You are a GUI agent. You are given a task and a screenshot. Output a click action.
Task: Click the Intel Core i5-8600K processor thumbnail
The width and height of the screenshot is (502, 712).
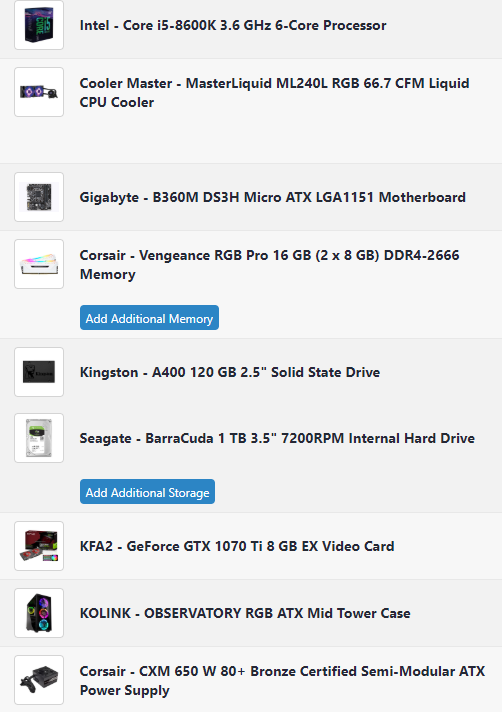point(39,25)
